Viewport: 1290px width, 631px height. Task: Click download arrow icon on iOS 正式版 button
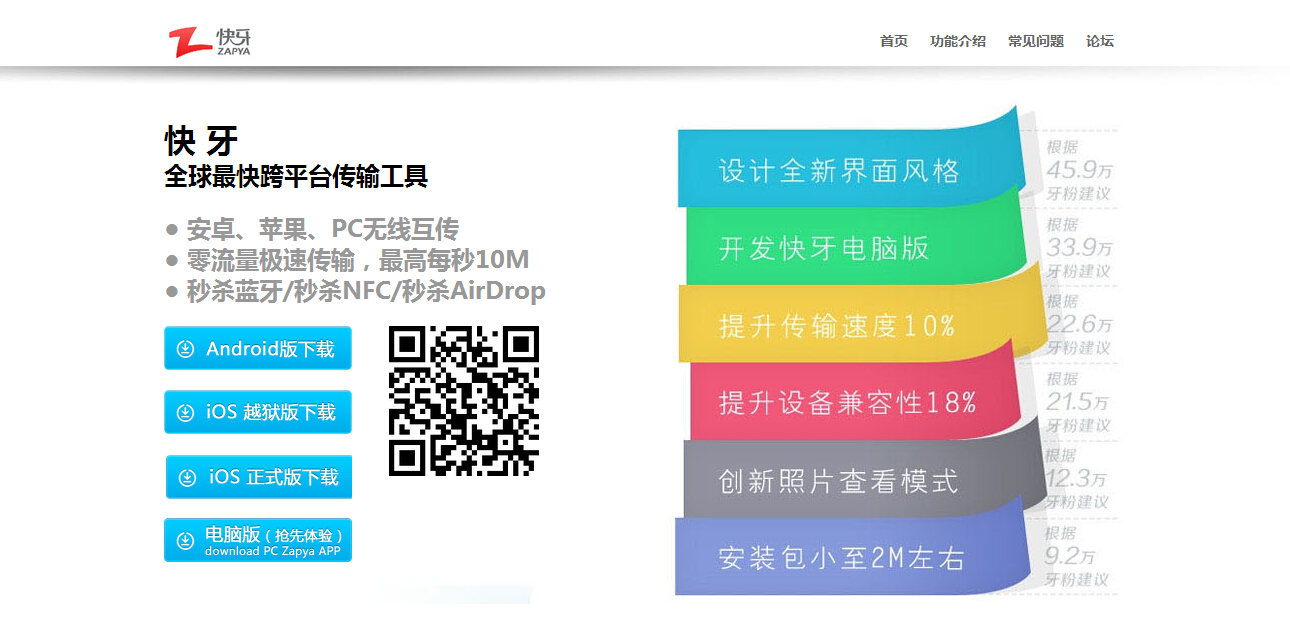pos(187,478)
